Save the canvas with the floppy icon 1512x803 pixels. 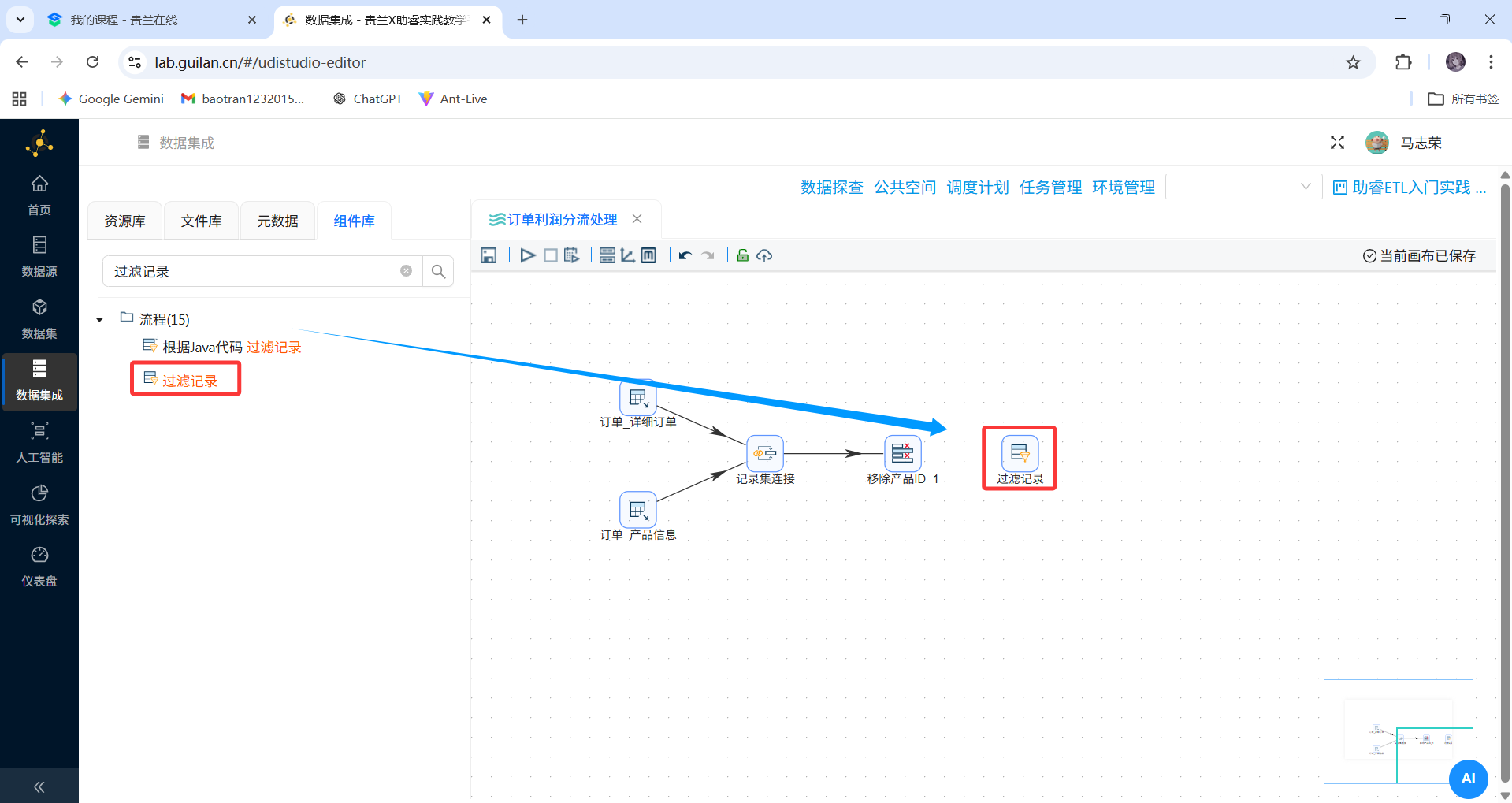489,255
